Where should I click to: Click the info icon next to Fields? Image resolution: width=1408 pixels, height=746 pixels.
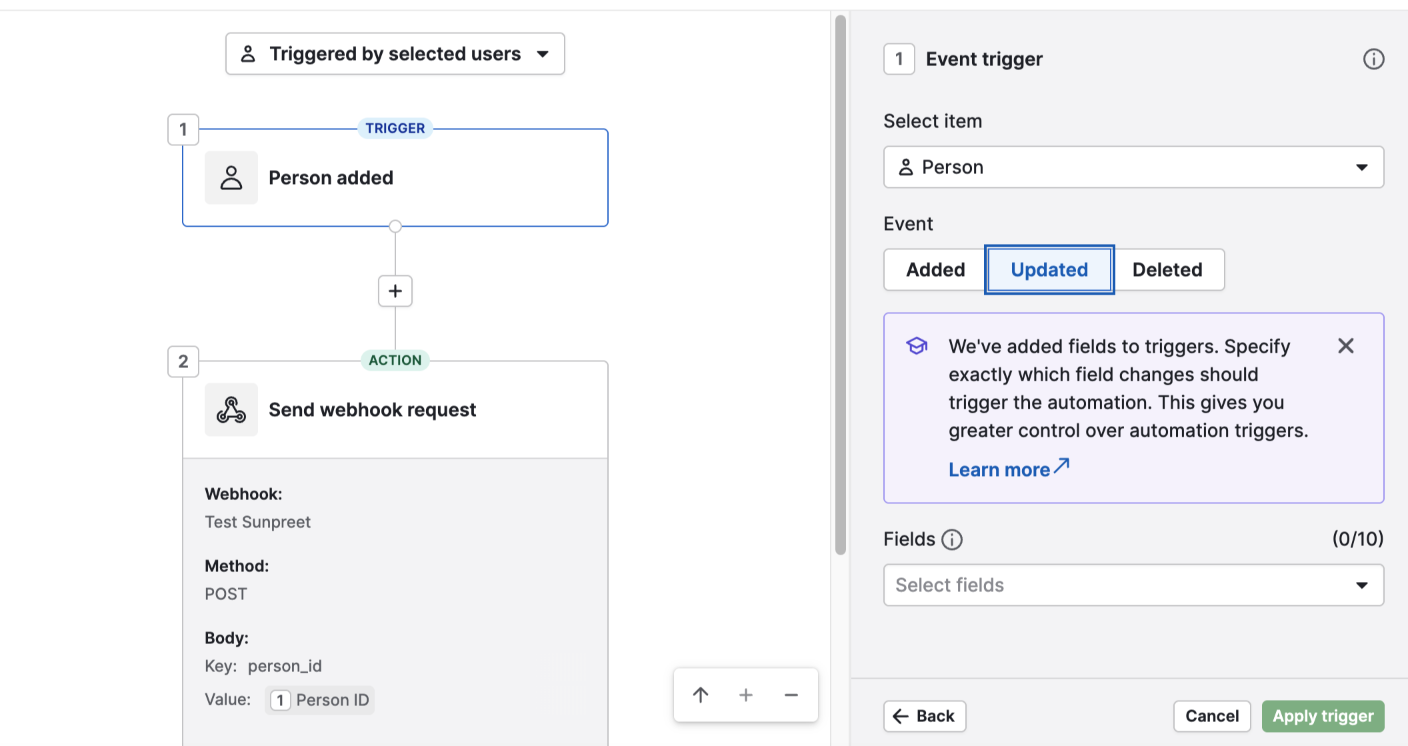(x=952, y=540)
